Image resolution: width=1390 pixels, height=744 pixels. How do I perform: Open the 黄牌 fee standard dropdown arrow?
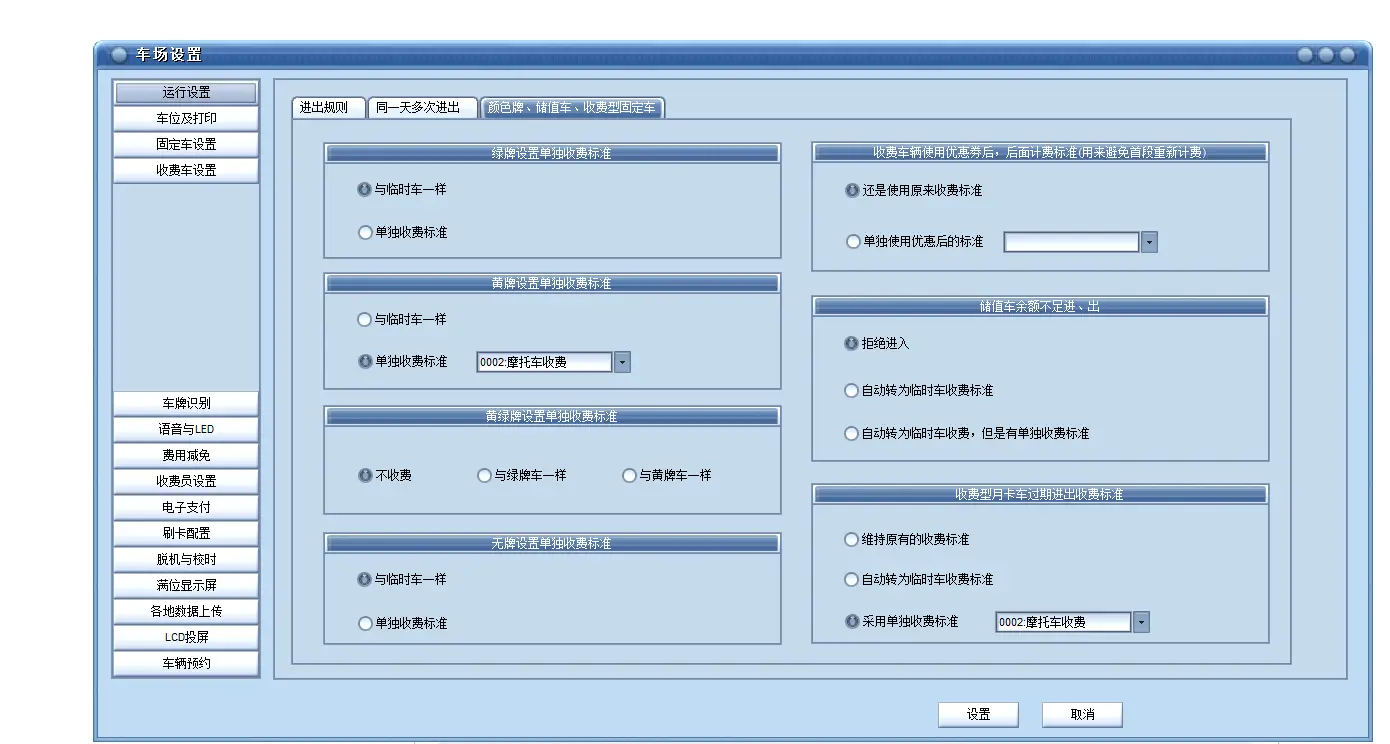point(622,363)
